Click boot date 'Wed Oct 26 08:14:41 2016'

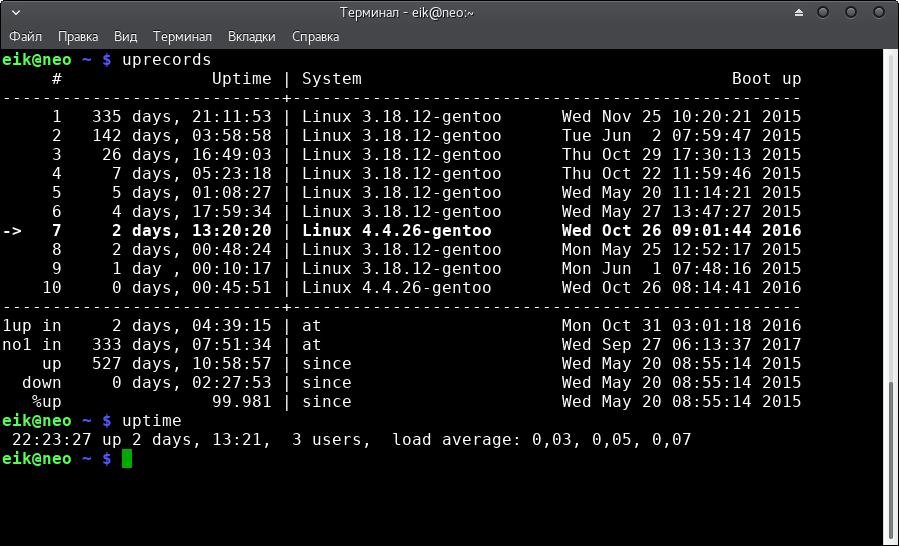click(681, 287)
